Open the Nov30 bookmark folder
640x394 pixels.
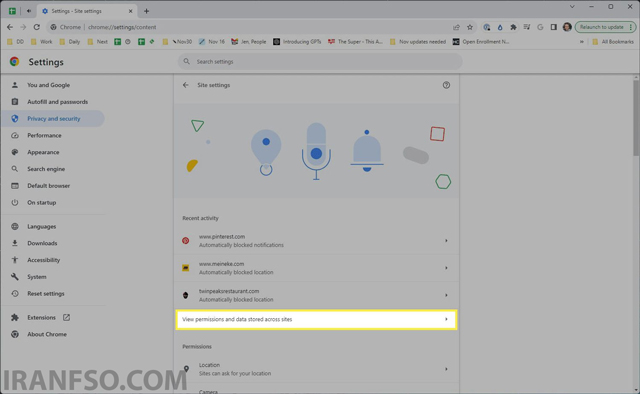click(177, 42)
